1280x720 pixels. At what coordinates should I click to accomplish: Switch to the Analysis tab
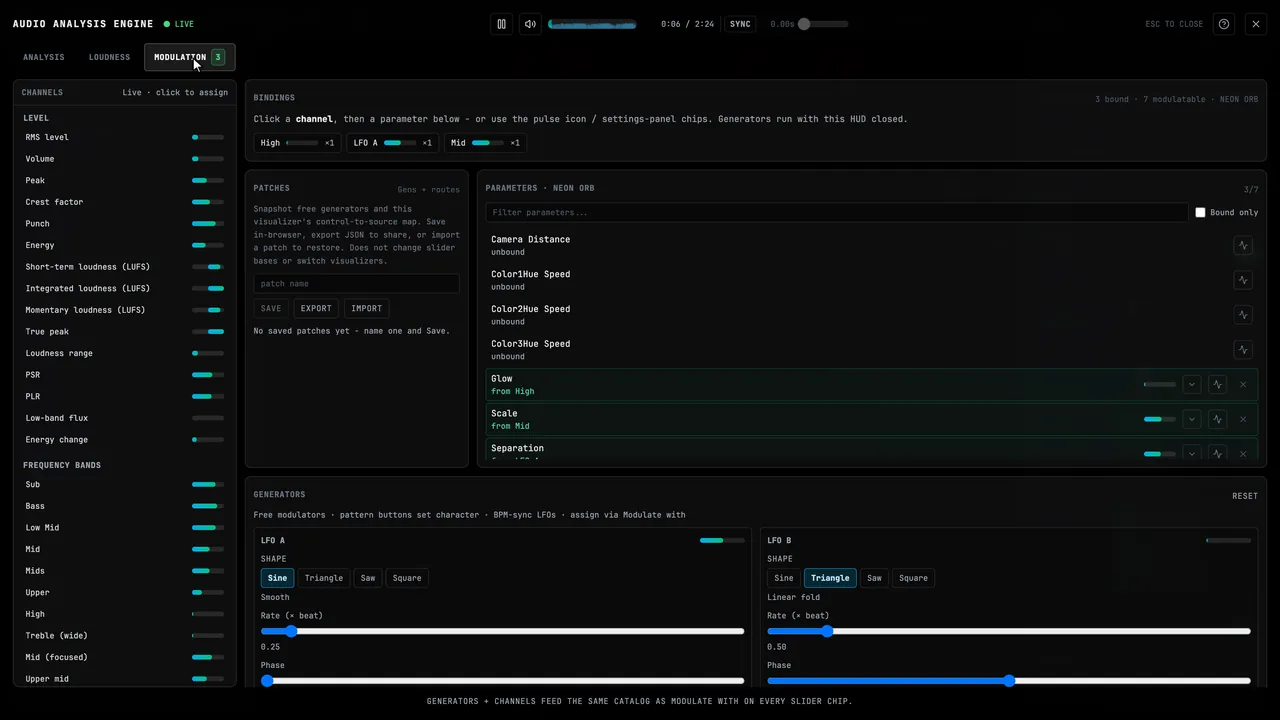pos(44,57)
